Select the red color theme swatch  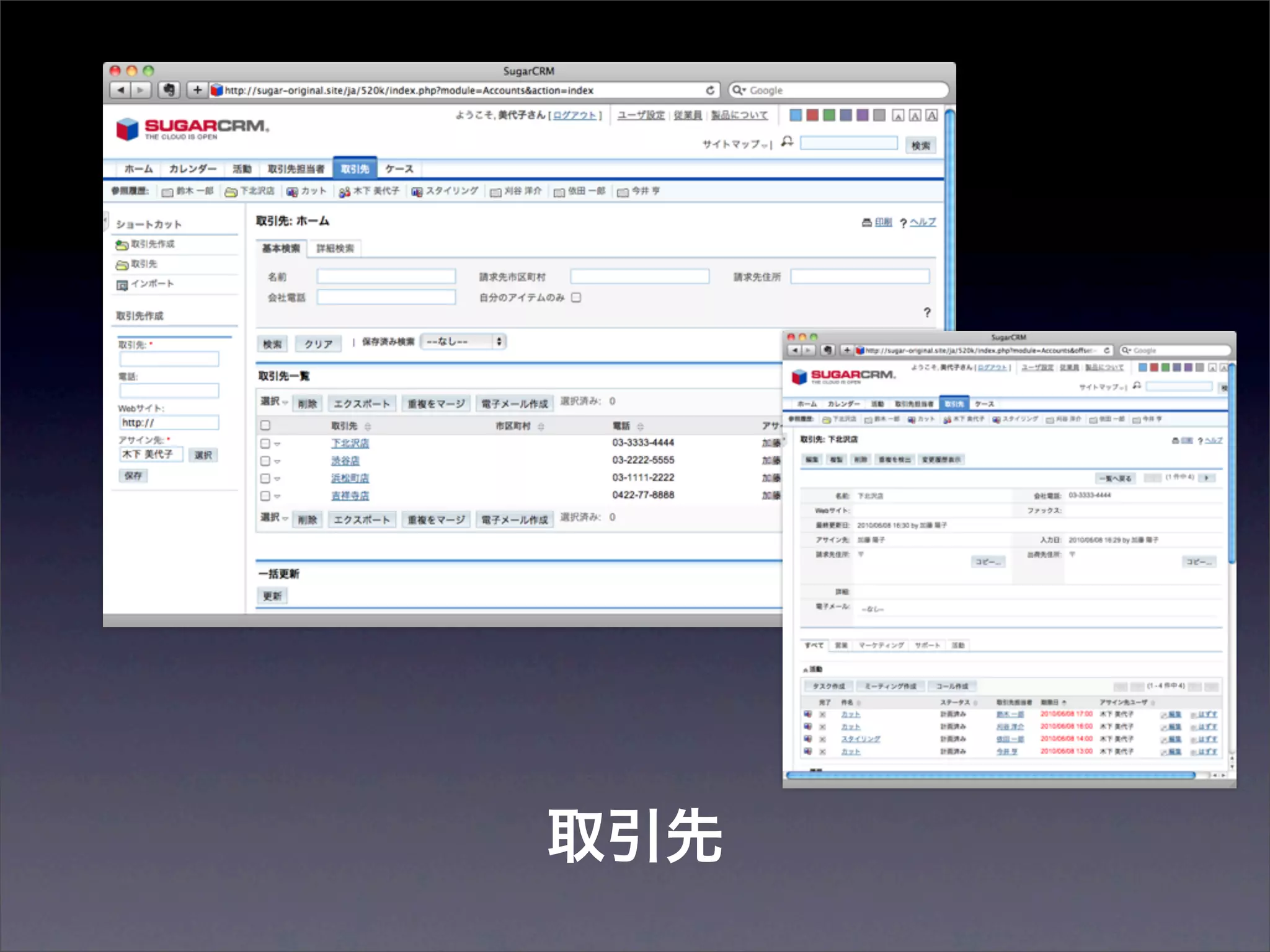pos(812,115)
